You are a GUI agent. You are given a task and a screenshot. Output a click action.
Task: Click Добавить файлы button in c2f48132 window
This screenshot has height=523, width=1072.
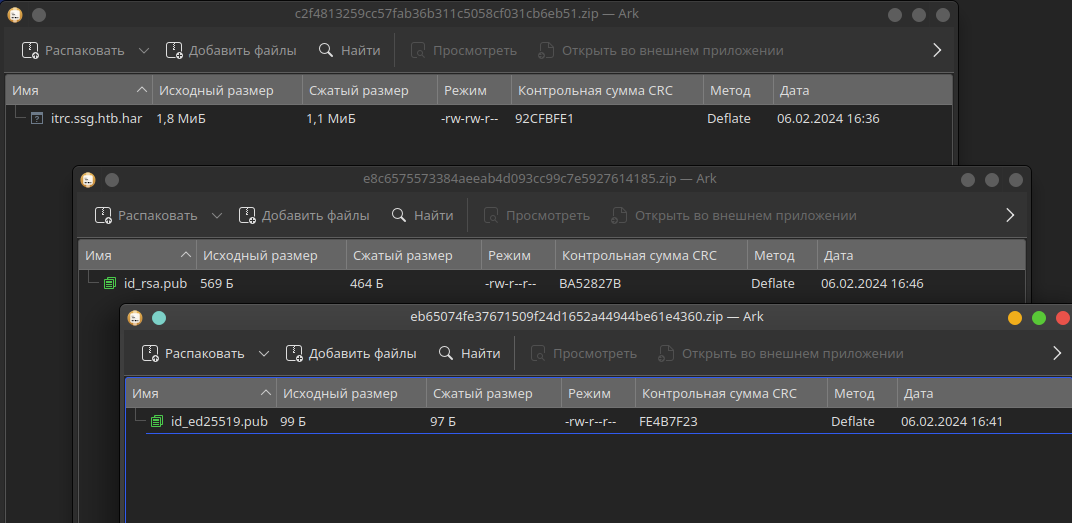(x=231, y=50)
